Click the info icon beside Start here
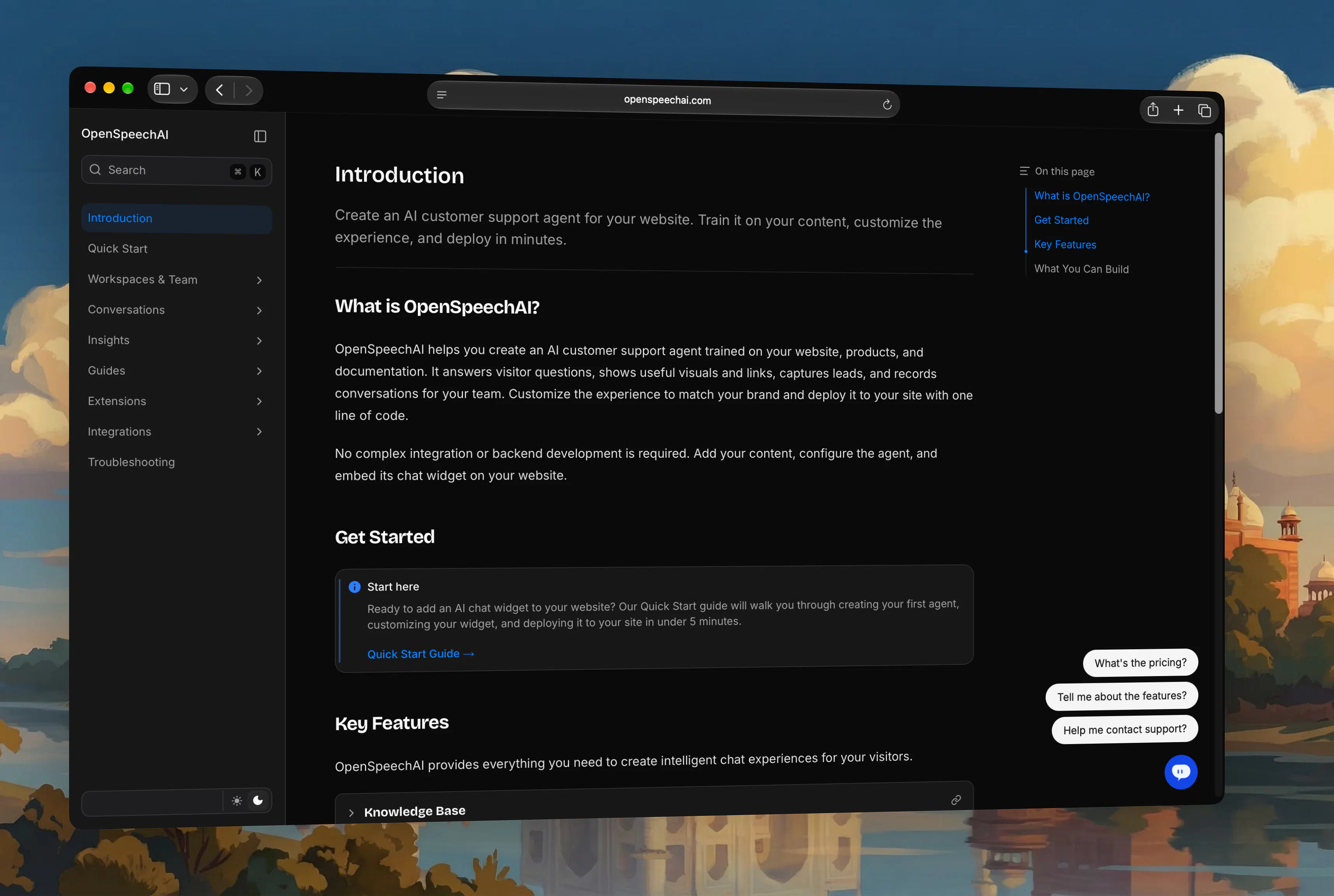Image resolution: width=1334 pixels, height=896 pixels. [354, 587]
